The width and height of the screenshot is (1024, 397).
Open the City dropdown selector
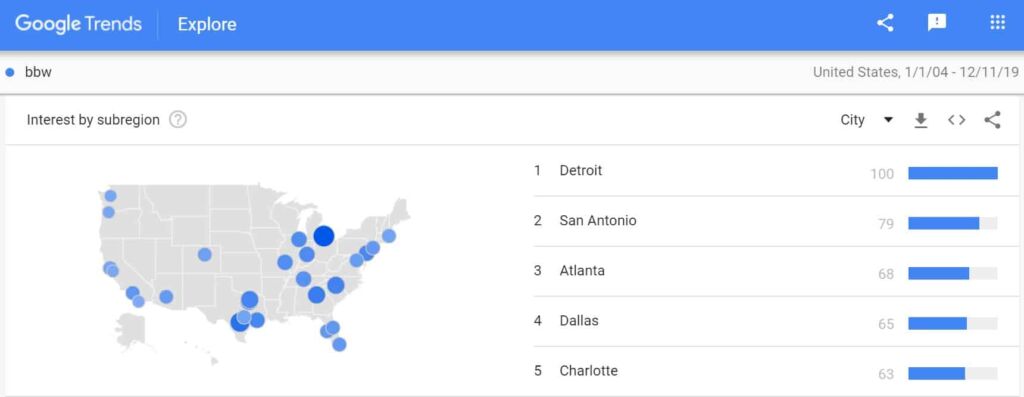click(867, 120)
